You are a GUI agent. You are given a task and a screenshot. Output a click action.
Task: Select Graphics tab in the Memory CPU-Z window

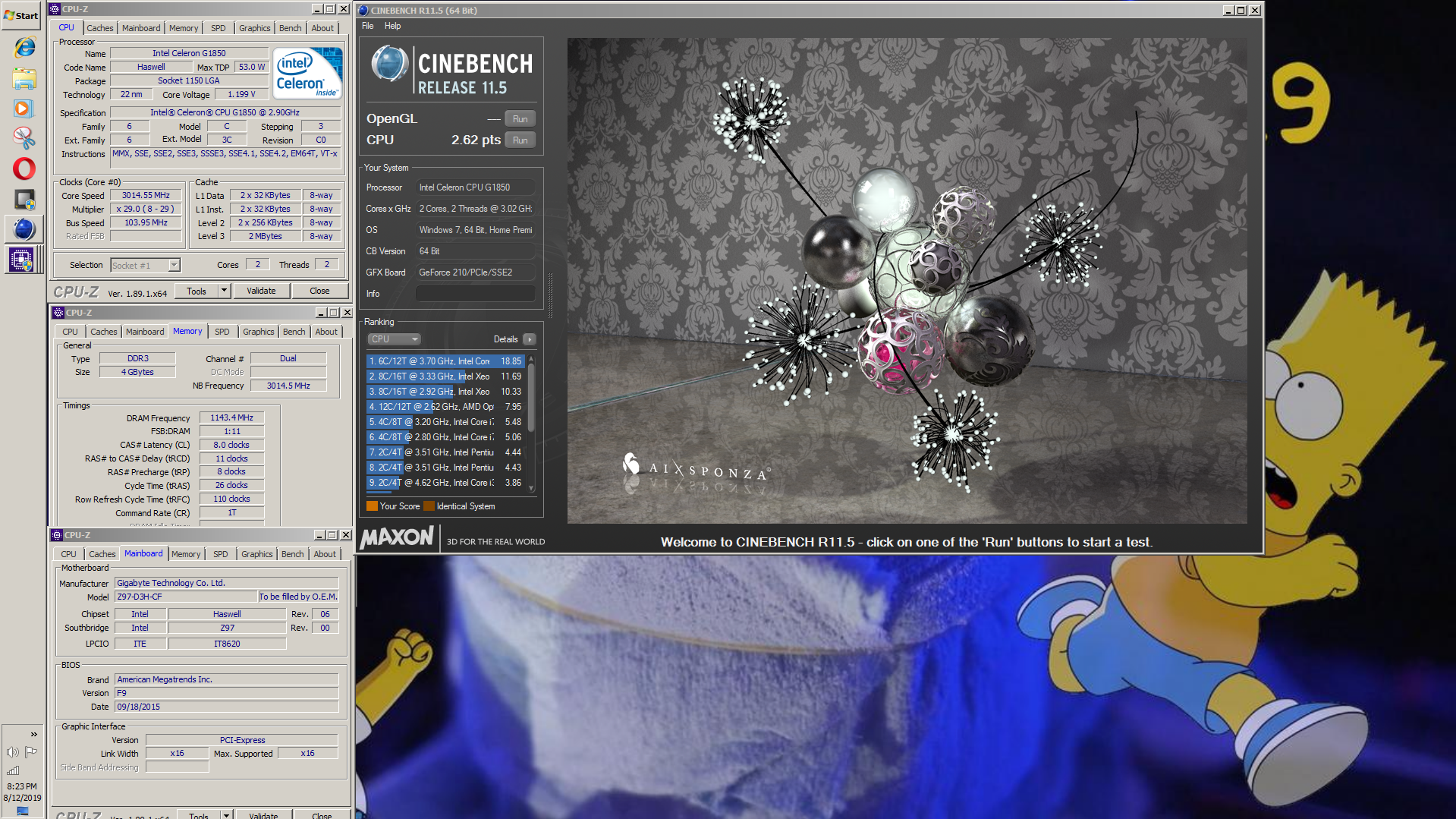pos(258,332)
